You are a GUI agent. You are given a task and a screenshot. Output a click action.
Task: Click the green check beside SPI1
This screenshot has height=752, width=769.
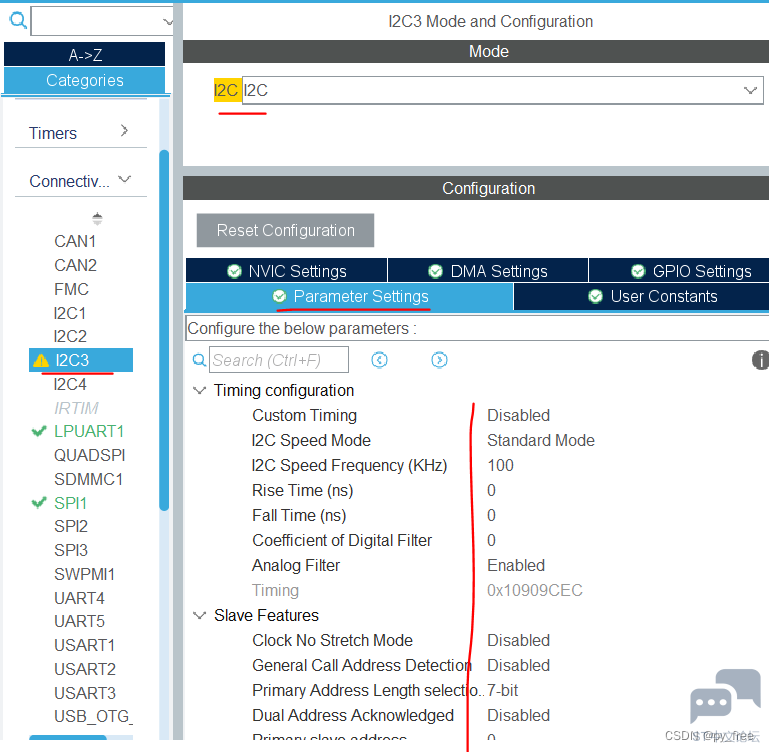[39, 503]
